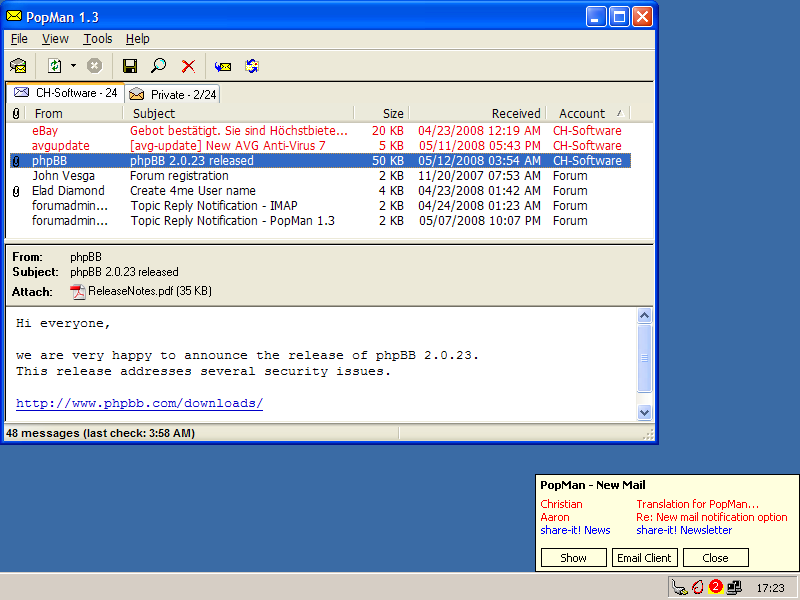This screenshot has width=800, height=600.
Task: Click the Email Client button
Action: point(644,558)
